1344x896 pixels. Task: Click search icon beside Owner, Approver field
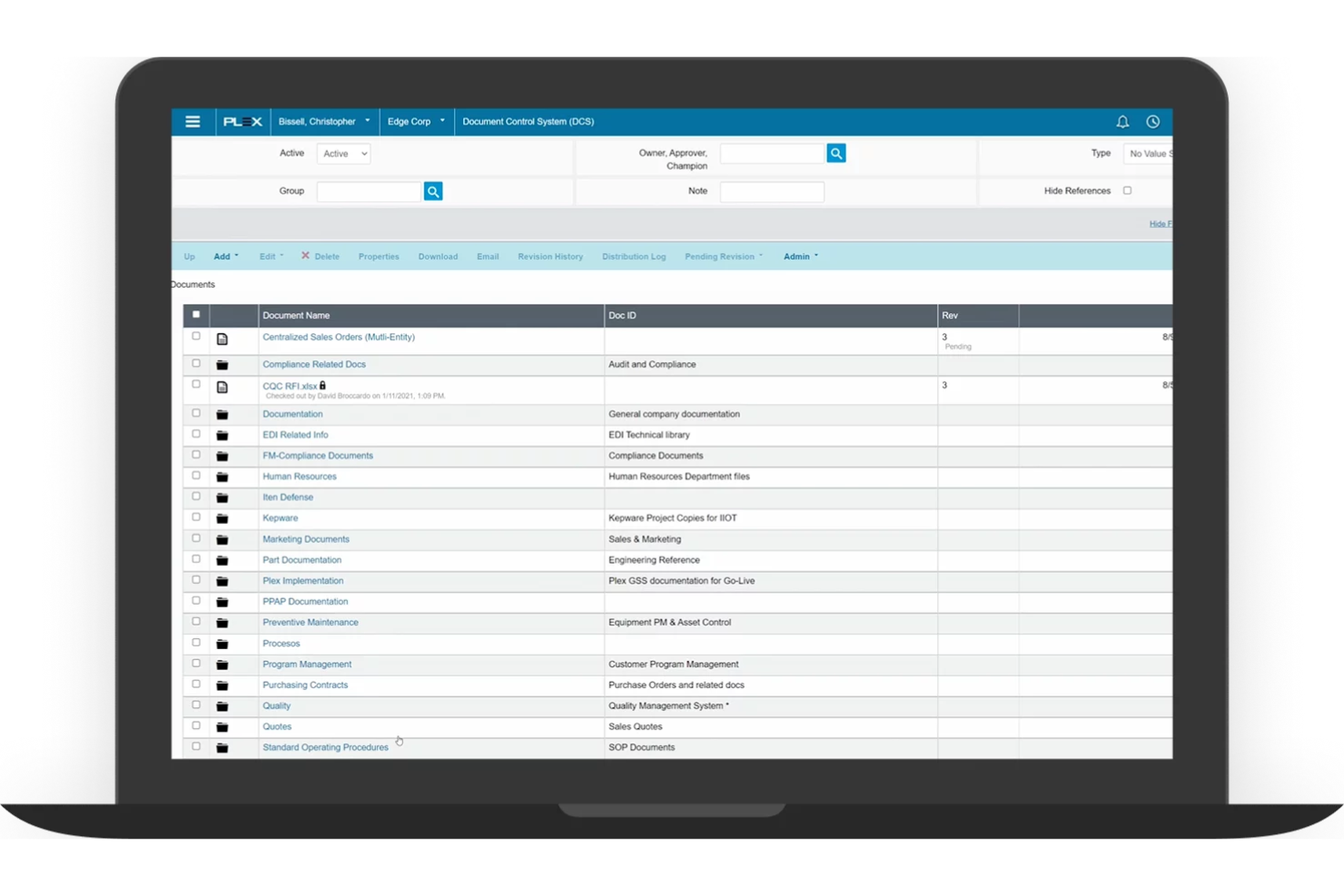(x=836, y=153)
